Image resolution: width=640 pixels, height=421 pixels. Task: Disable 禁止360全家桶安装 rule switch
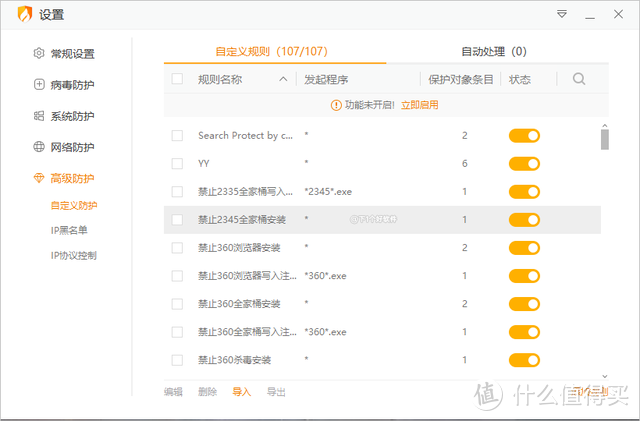[x=524, y=304]
